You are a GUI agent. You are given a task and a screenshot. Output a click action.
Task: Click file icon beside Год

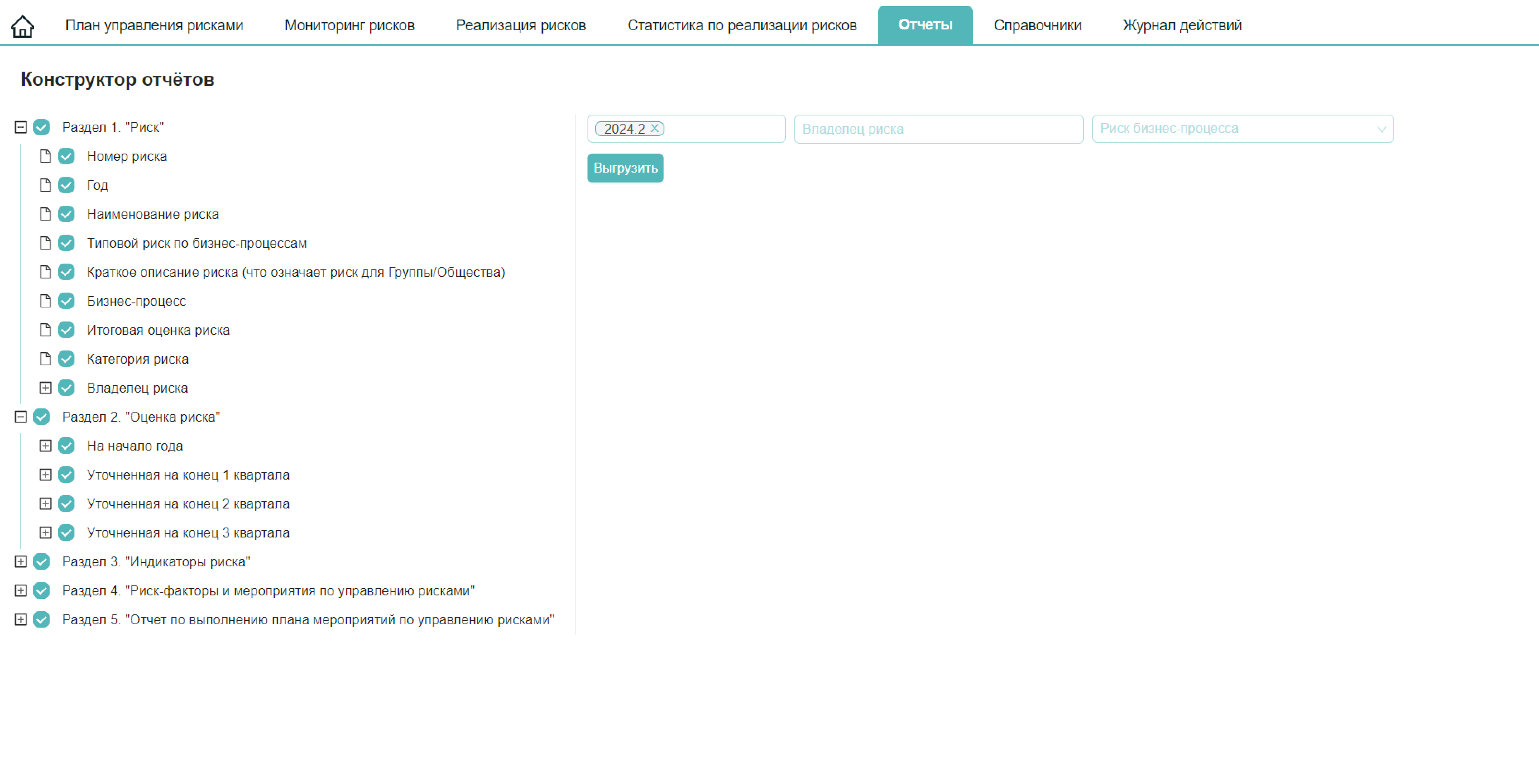point(45,185)
